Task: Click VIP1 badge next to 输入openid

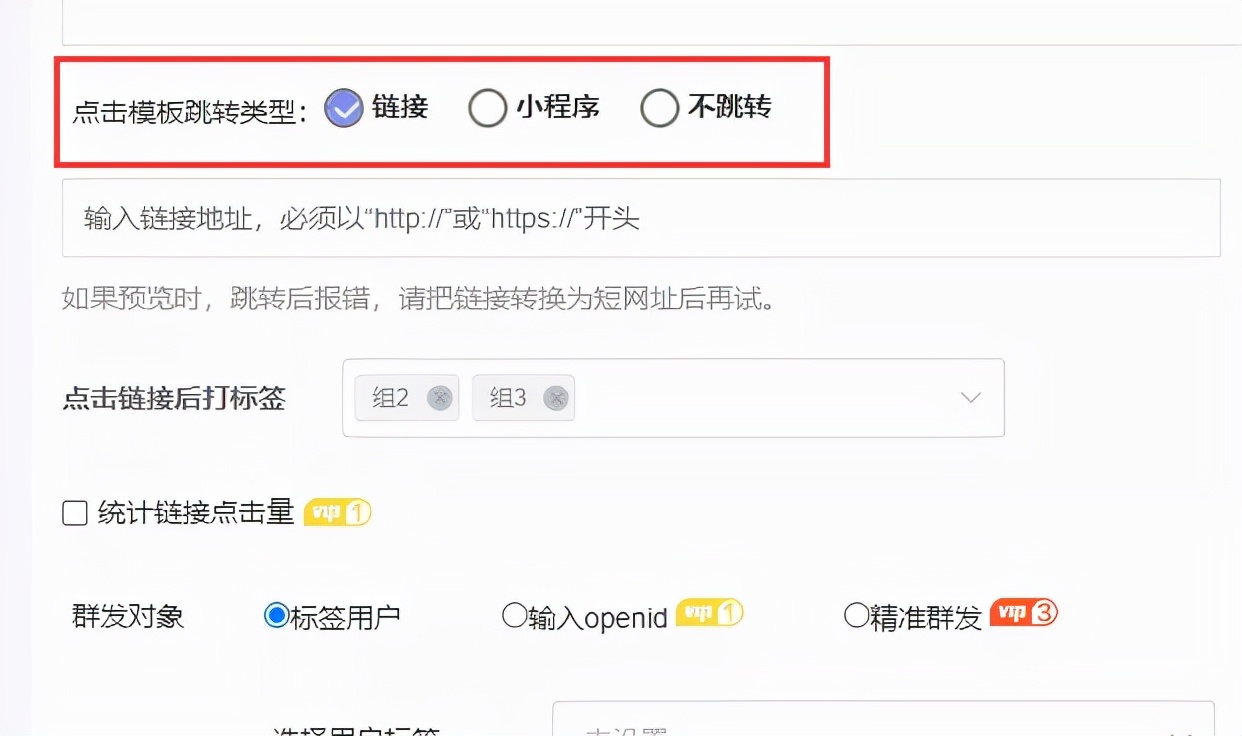Action: [710, 613]
